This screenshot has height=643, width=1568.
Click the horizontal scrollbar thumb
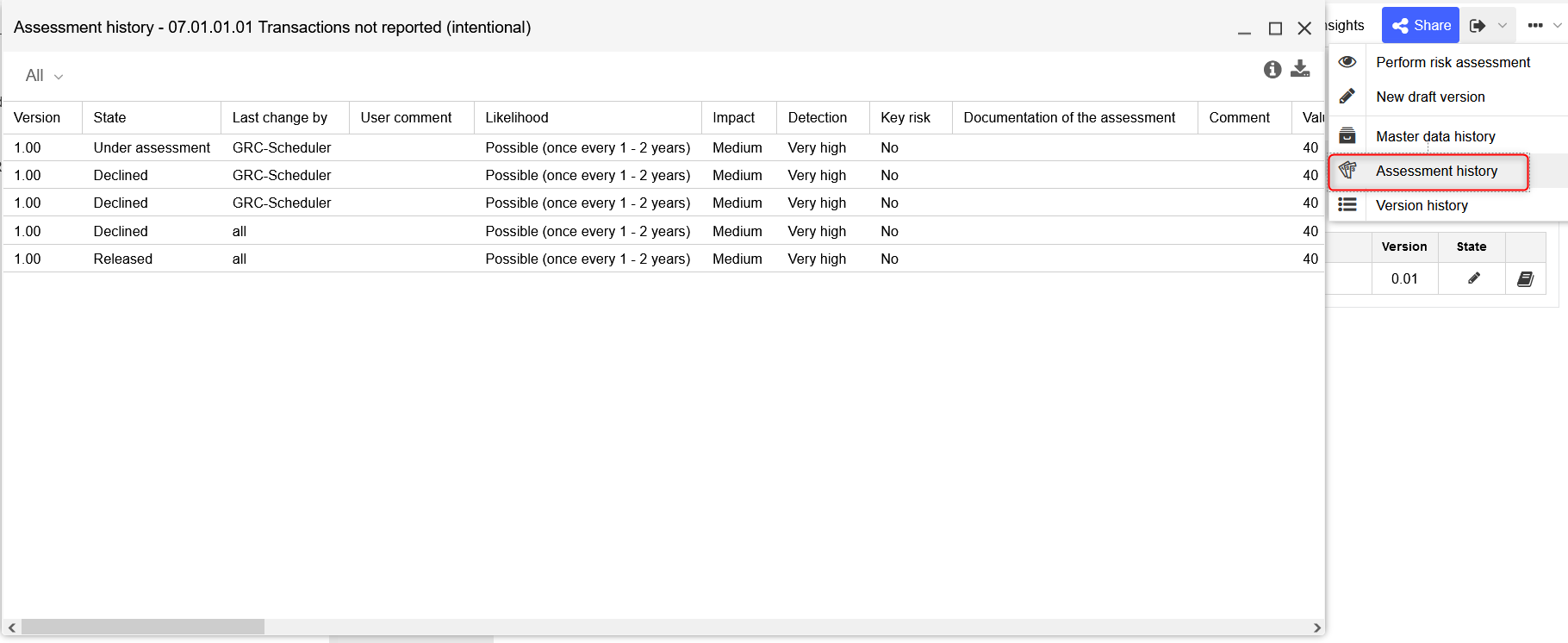coord(143,627)
